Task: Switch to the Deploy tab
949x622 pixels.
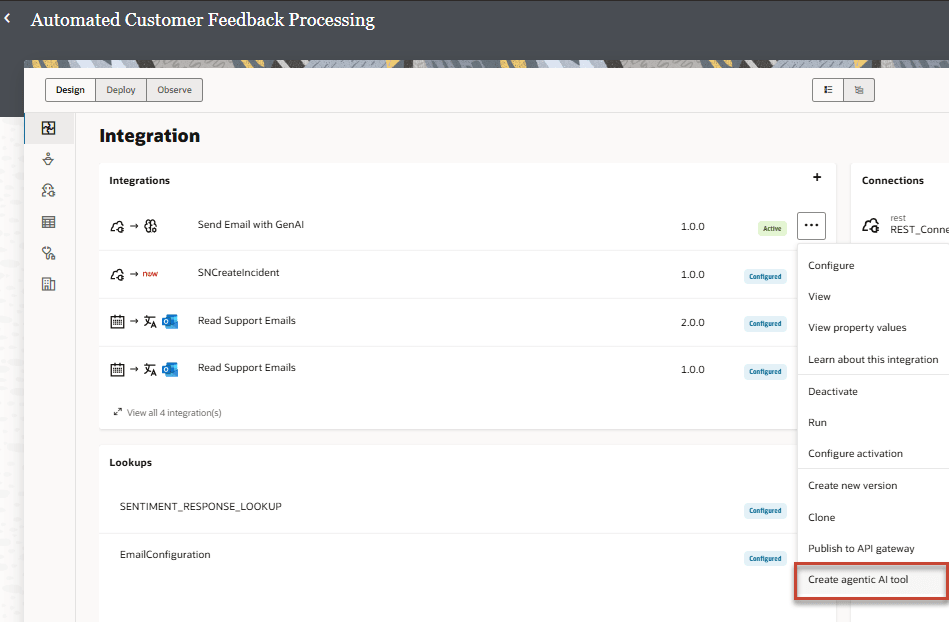Action: pyautogui.click(x=120, y=89)
